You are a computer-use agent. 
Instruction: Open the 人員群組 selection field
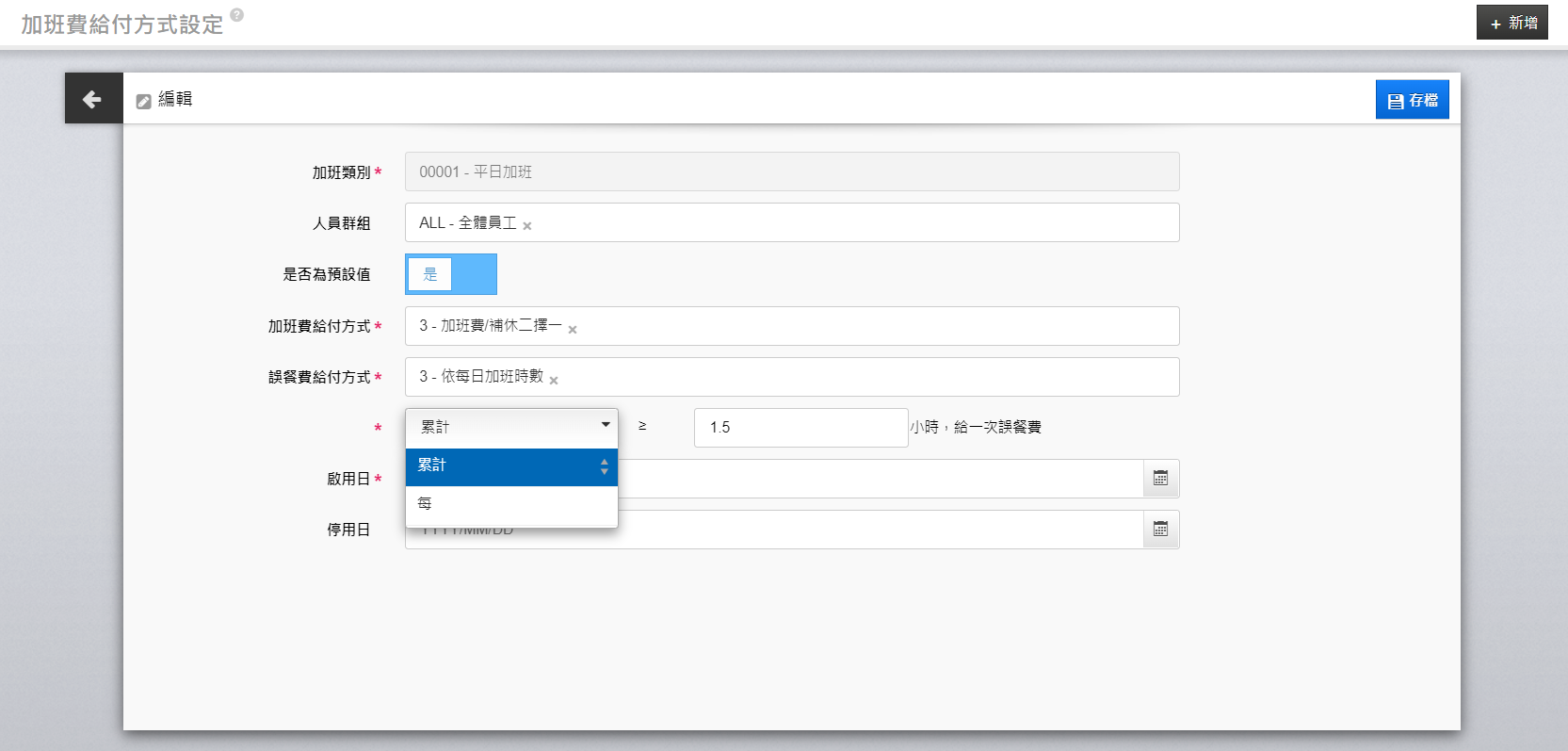[848, 223]
